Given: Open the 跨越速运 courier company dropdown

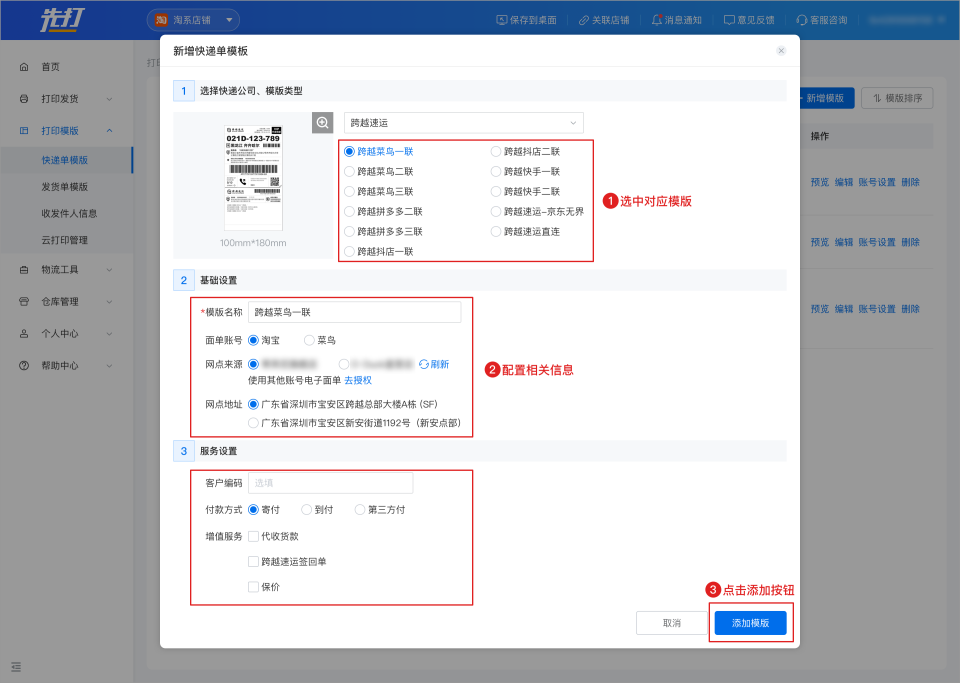Looking at the screenshot, I should pos(463,123).
